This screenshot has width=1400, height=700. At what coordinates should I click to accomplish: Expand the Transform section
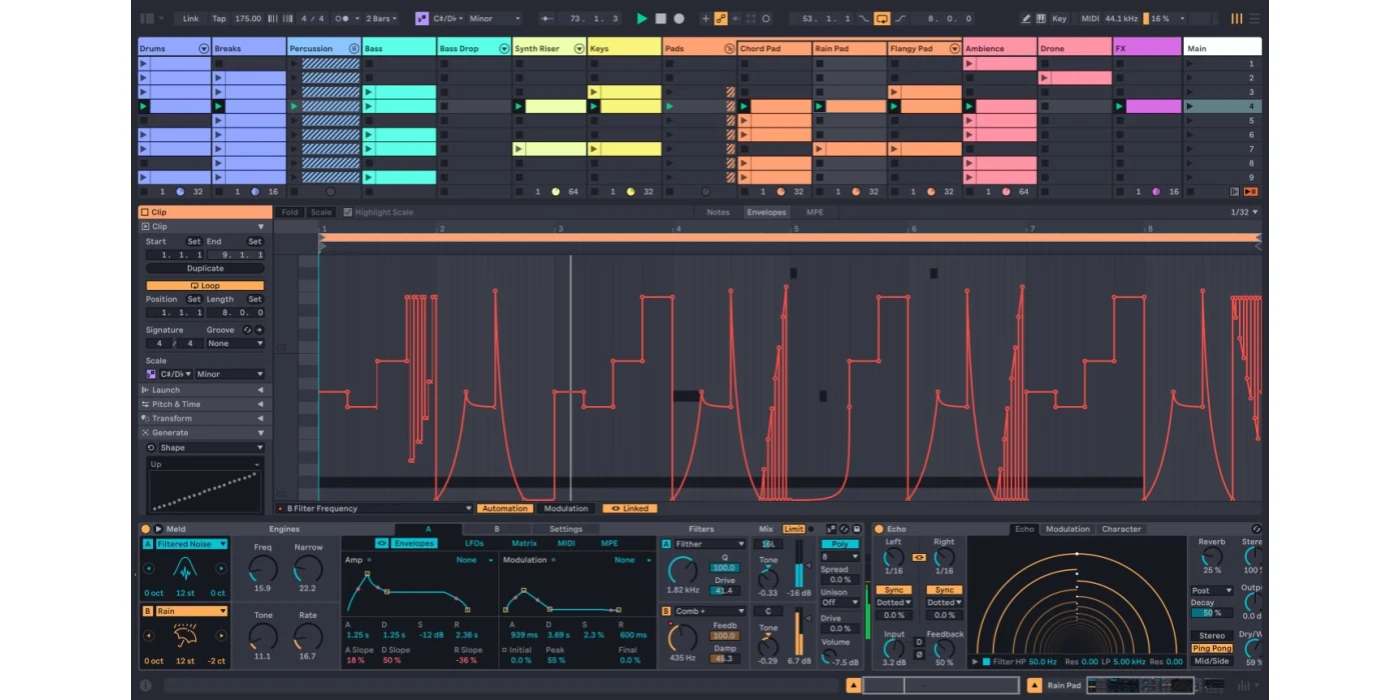205,418
